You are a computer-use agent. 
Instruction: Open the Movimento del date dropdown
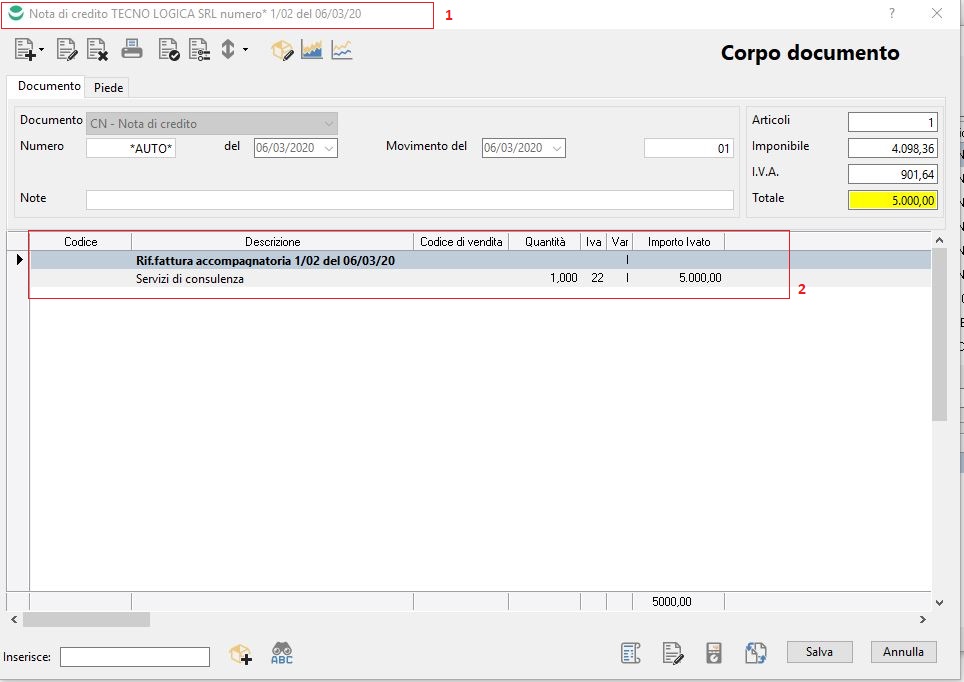[x=556, y=148]
